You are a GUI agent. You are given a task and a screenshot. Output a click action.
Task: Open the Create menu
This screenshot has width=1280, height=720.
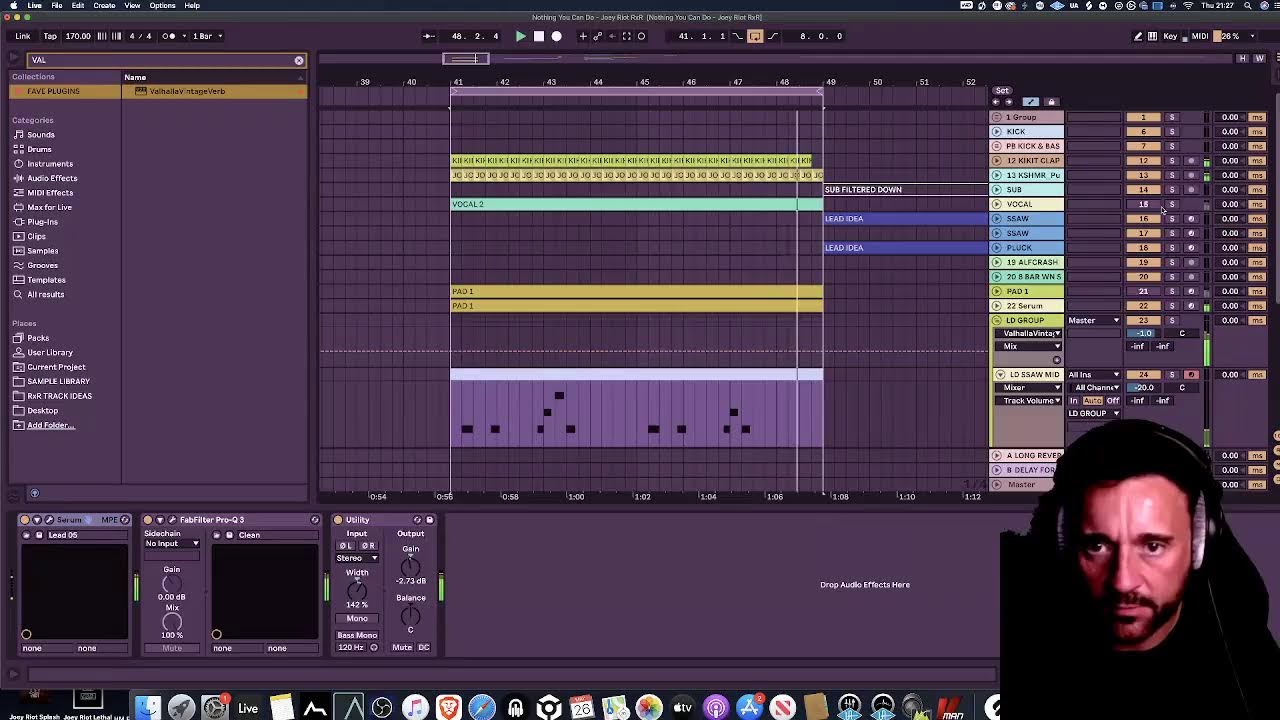pos(104,6)
